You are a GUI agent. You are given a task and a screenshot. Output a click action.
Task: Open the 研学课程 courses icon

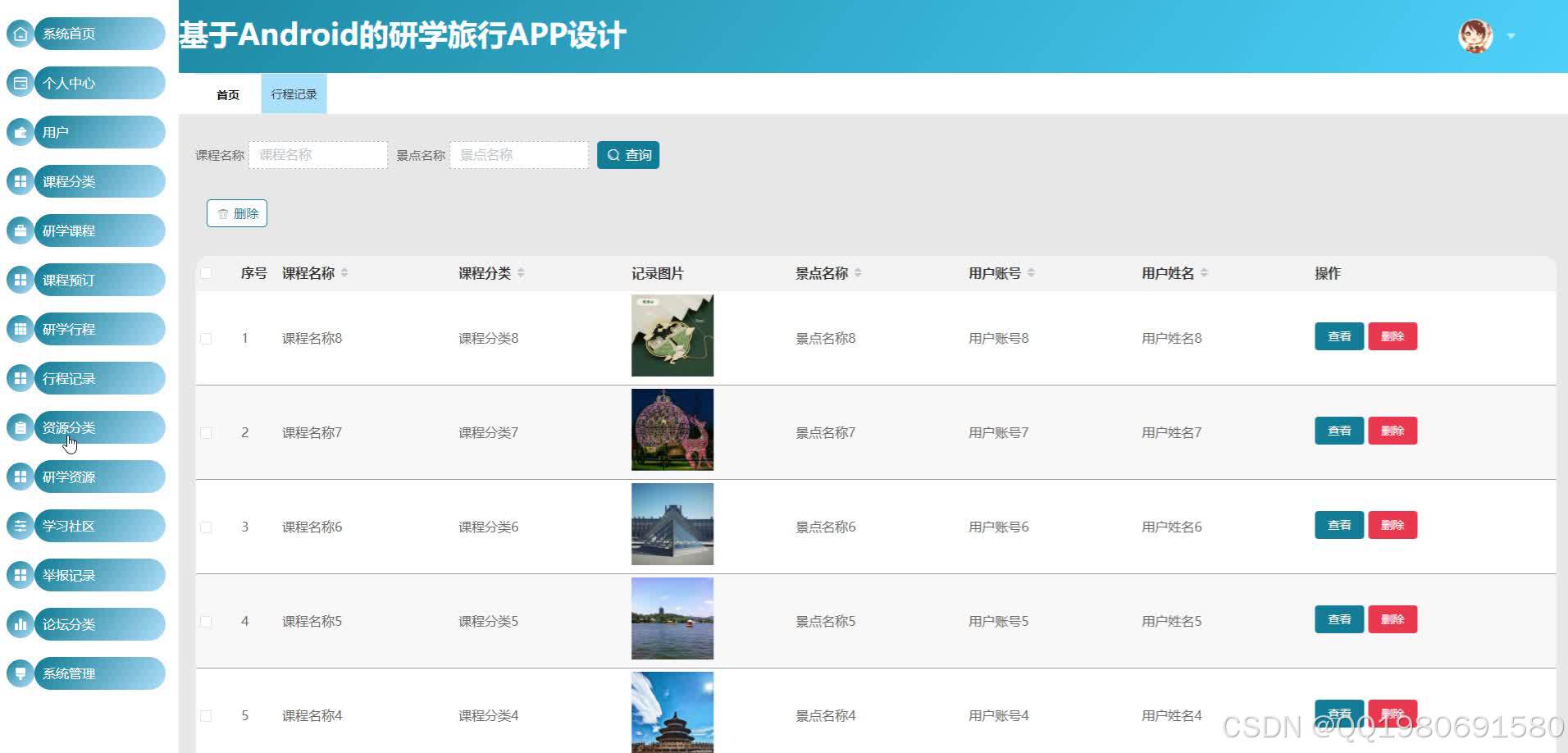tap(20, 230)
